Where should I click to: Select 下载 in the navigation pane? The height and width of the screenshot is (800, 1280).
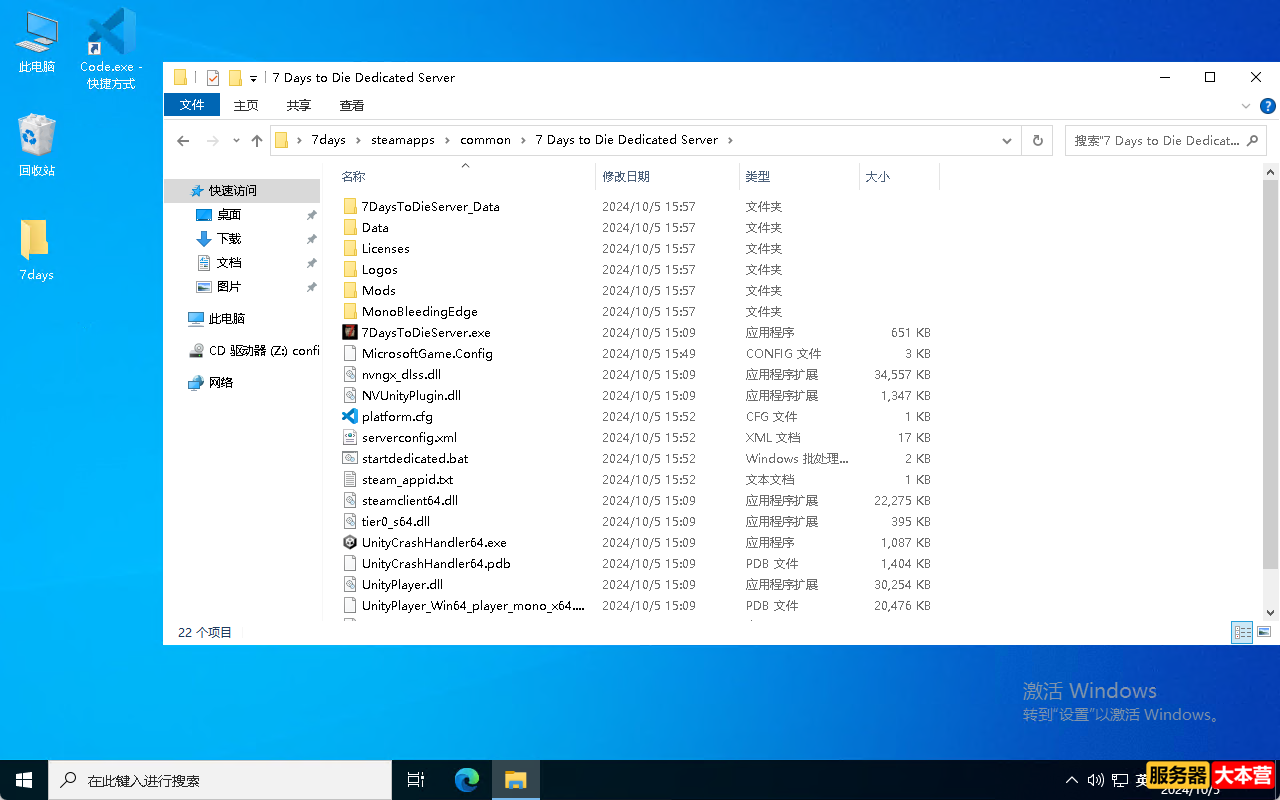pos(229,239)
